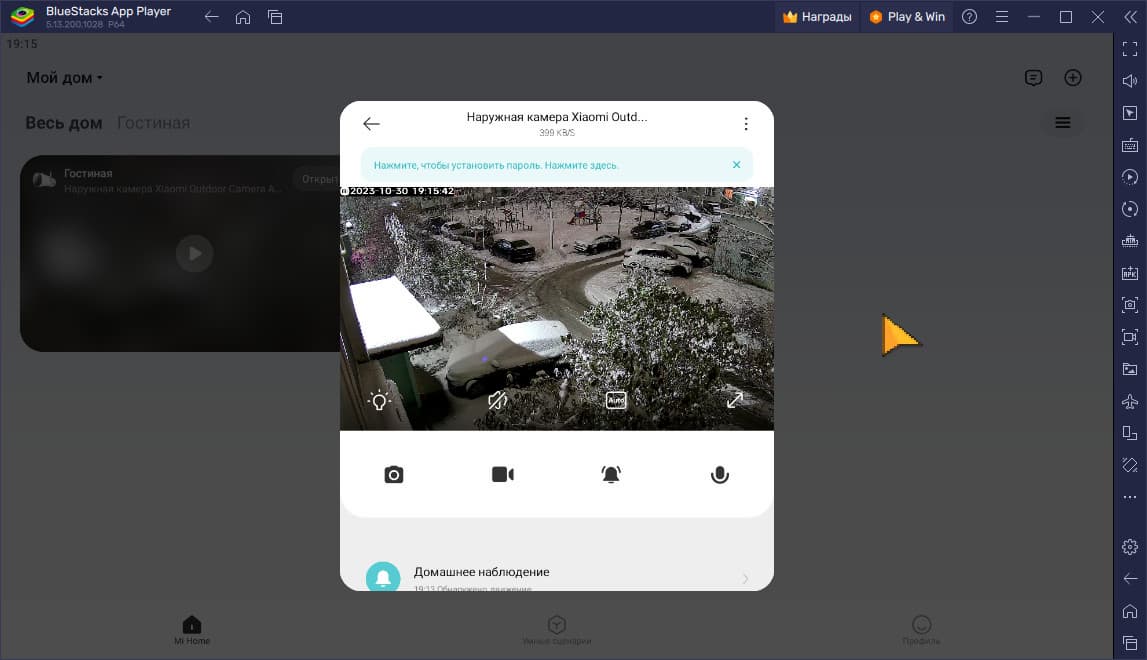Activate the alarm siren bell icon
1147x660 pixels.
[611, 475]
